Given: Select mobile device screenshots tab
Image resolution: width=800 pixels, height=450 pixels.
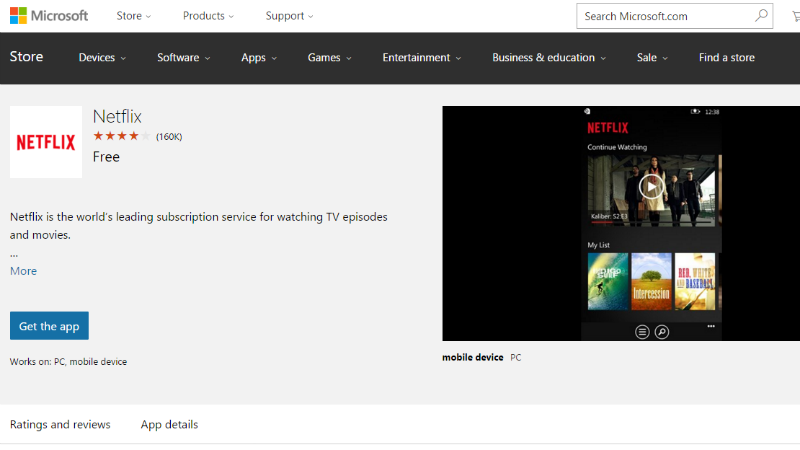Looking at the screenshot, I should (472, 358).
